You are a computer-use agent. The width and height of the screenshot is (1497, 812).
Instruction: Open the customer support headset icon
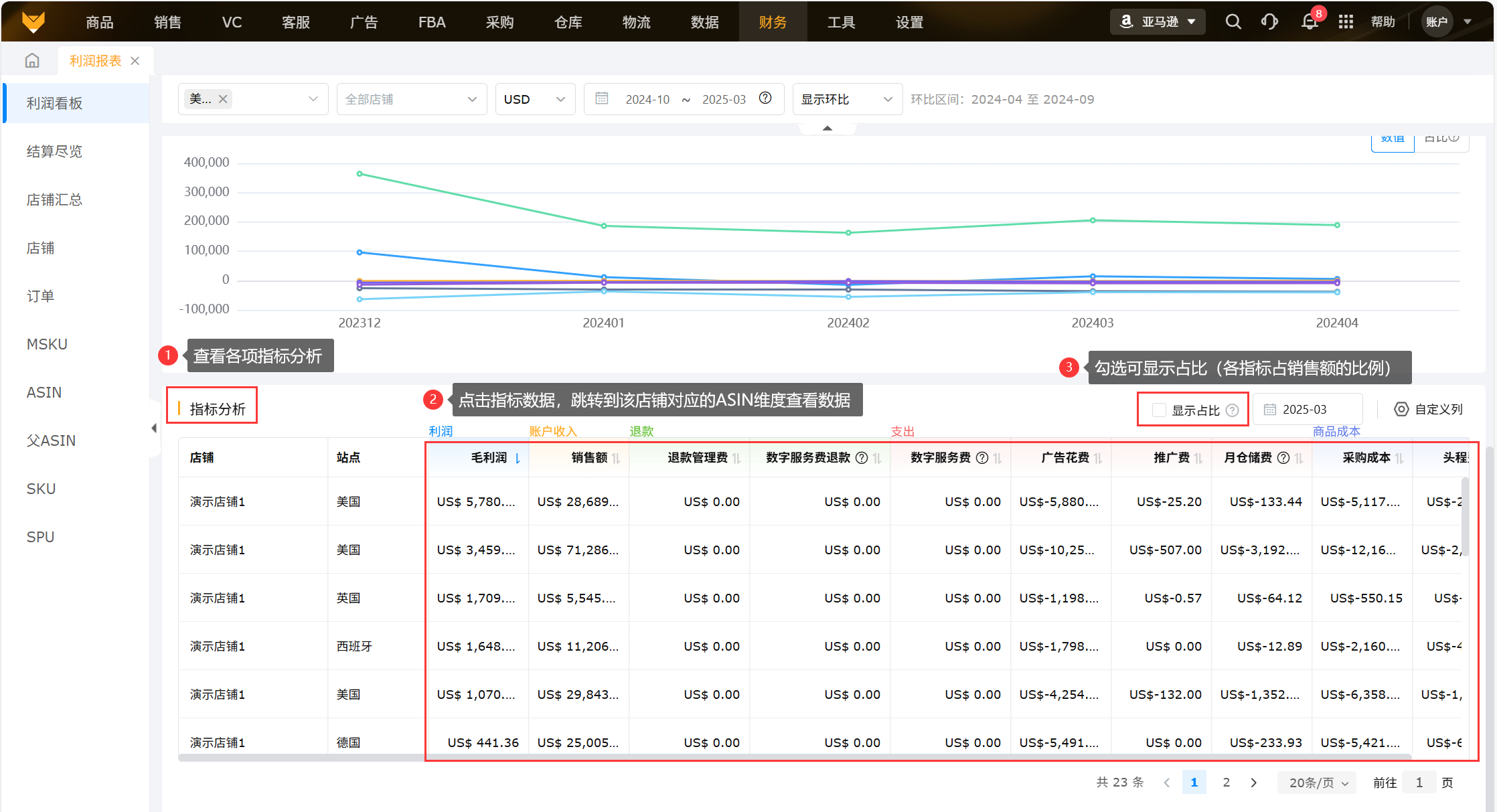click(x=1269, y=22)
